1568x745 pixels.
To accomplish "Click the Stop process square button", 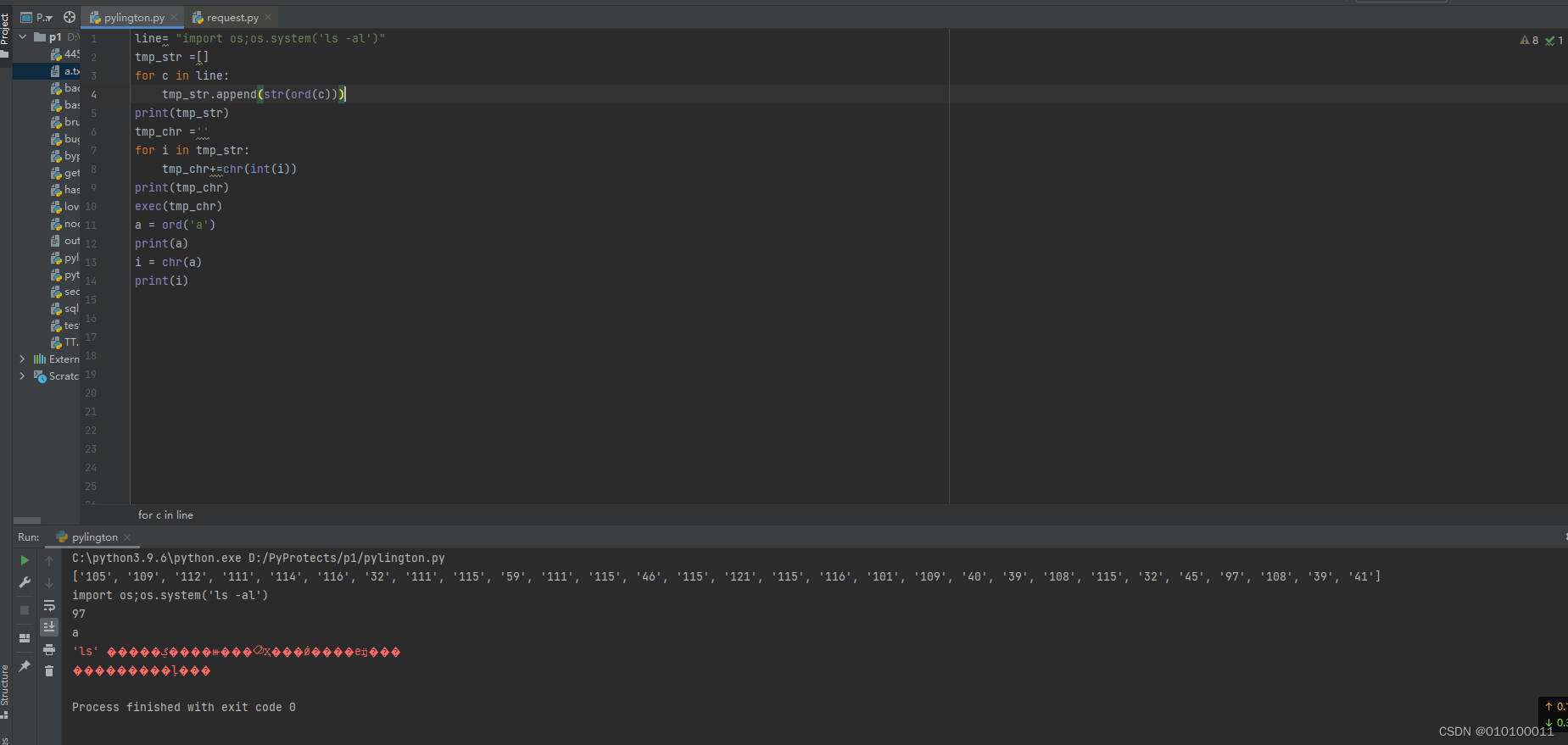I will pyautogui.click(x=25, y=609).
